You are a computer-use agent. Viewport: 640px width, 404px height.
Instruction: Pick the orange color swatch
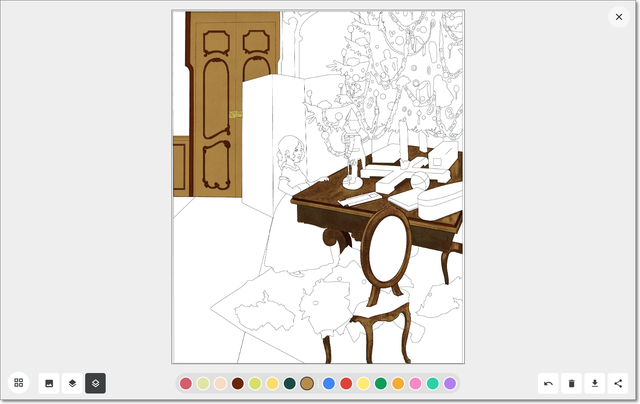point(398,384)
